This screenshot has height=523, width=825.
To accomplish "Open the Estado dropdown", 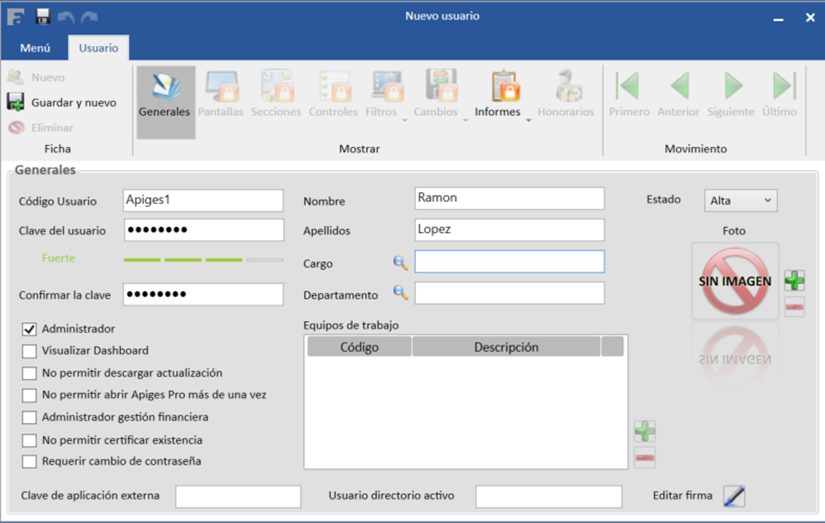I will click(740, 201).
